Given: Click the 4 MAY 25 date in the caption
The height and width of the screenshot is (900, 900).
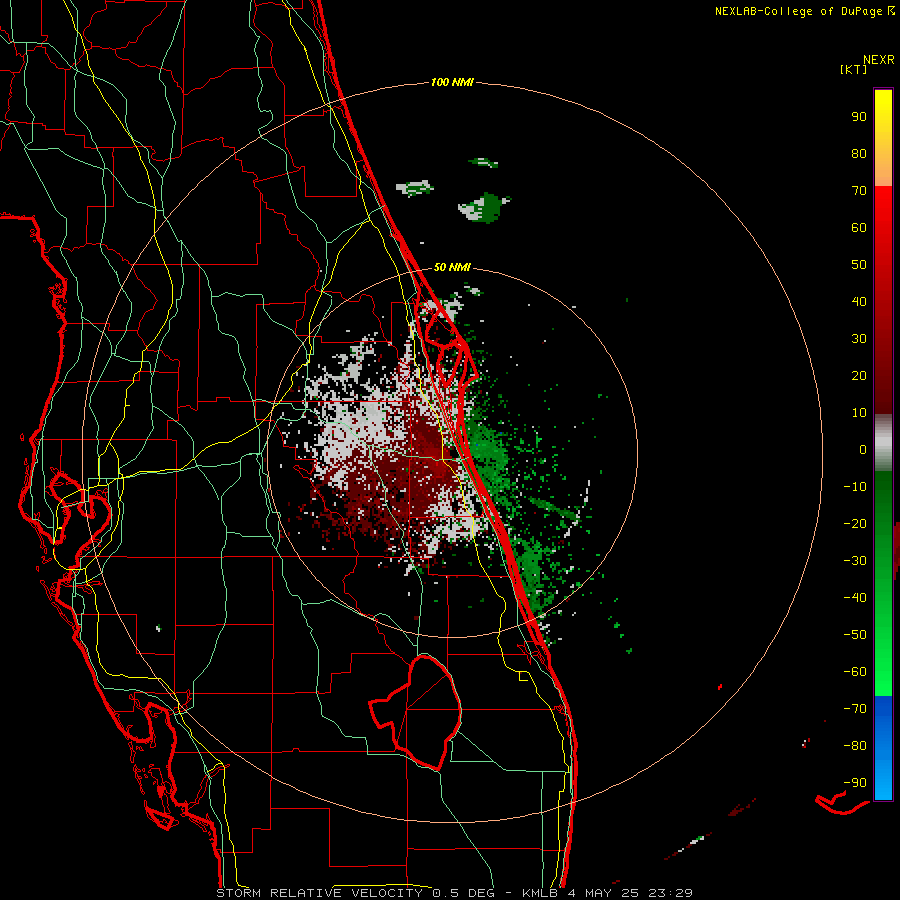Looking at the screenshot, I should click(x=603, y=893).
